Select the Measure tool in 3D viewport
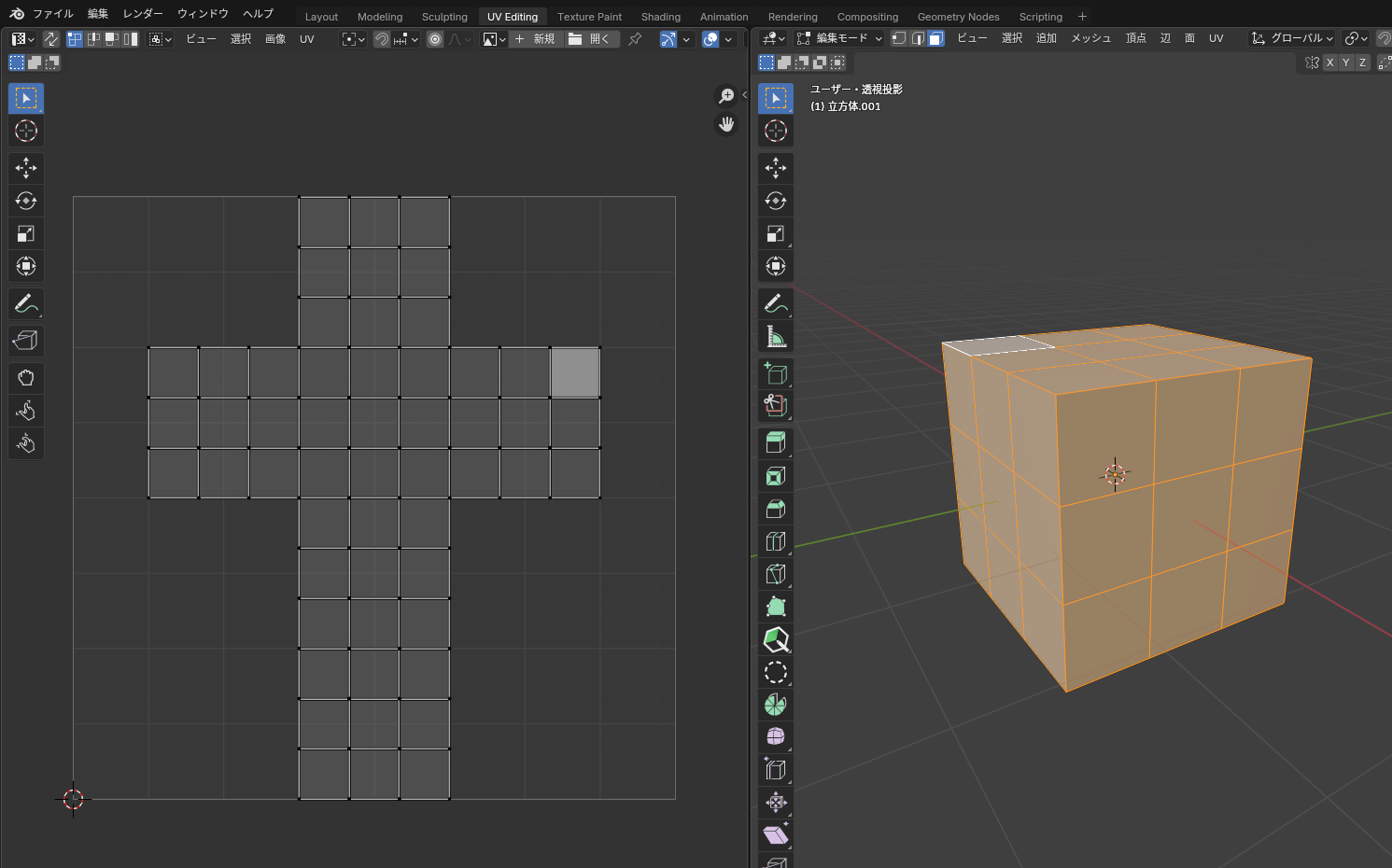This screenshot has width=1392, height=868. [x=776, y=336]
